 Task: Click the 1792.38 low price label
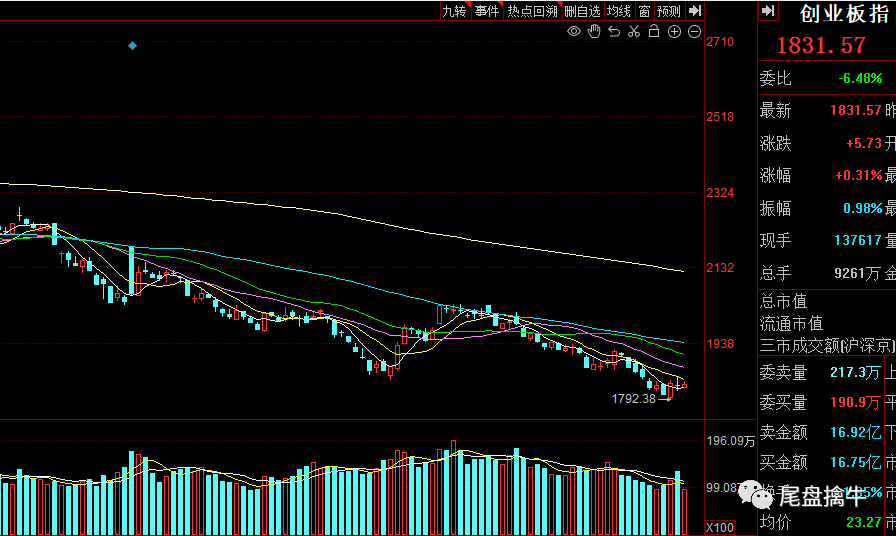(633, 398)
